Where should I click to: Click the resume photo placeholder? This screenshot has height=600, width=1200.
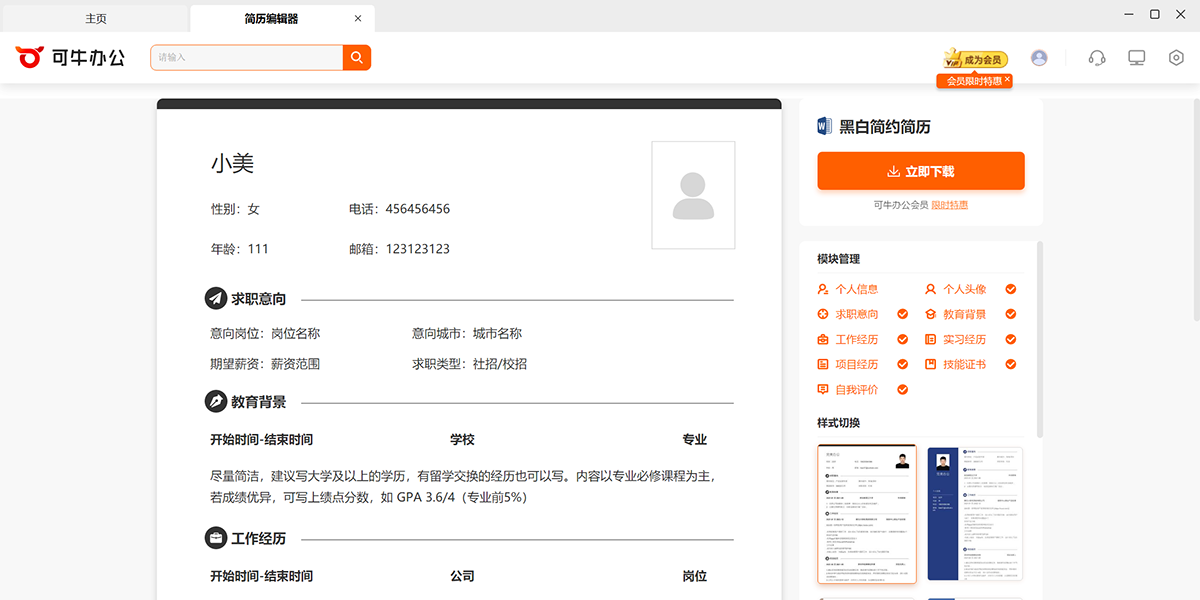coord(693,195)
